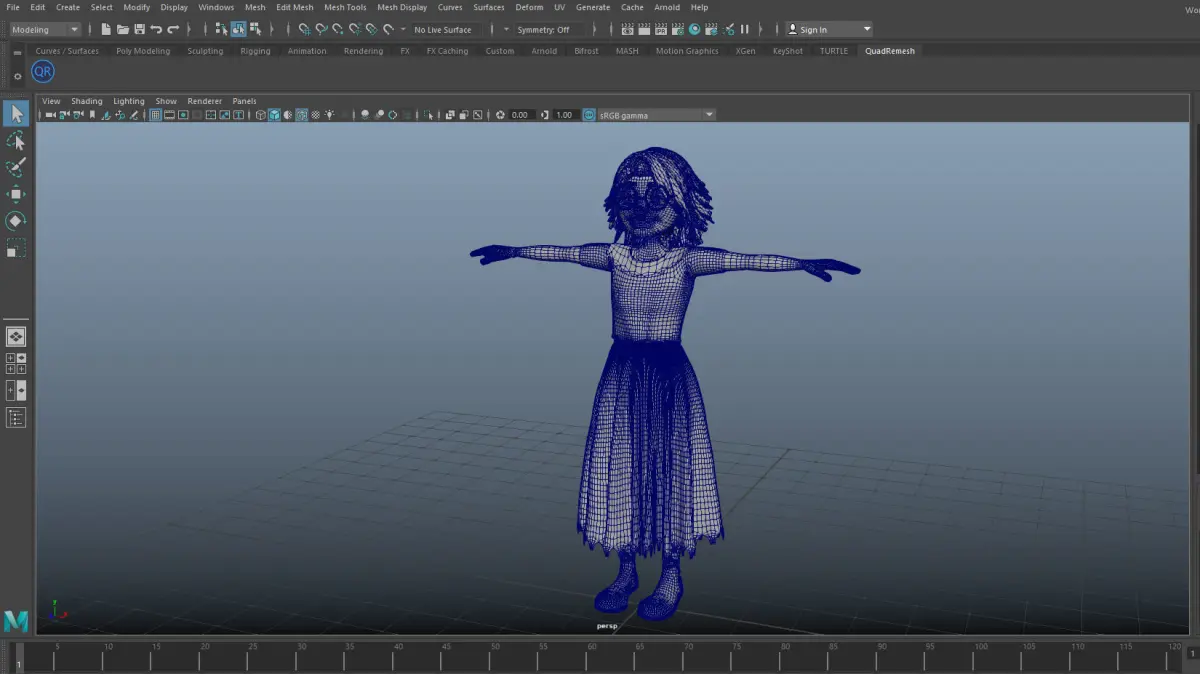
Task: Click frame 60 on the time slider
Action: point(592,655)
